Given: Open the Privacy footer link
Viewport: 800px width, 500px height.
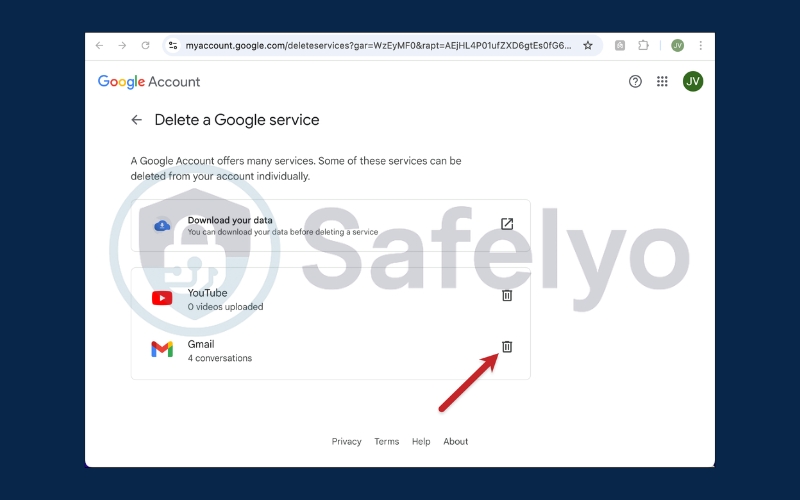Looking at the screenshot, I should [x=346, y=441].
